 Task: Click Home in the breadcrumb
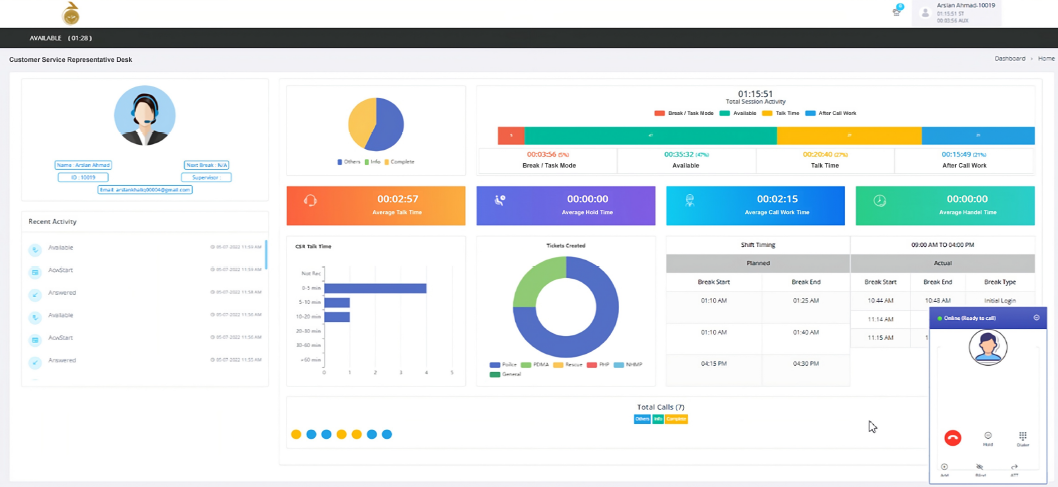pos(1046,59)
